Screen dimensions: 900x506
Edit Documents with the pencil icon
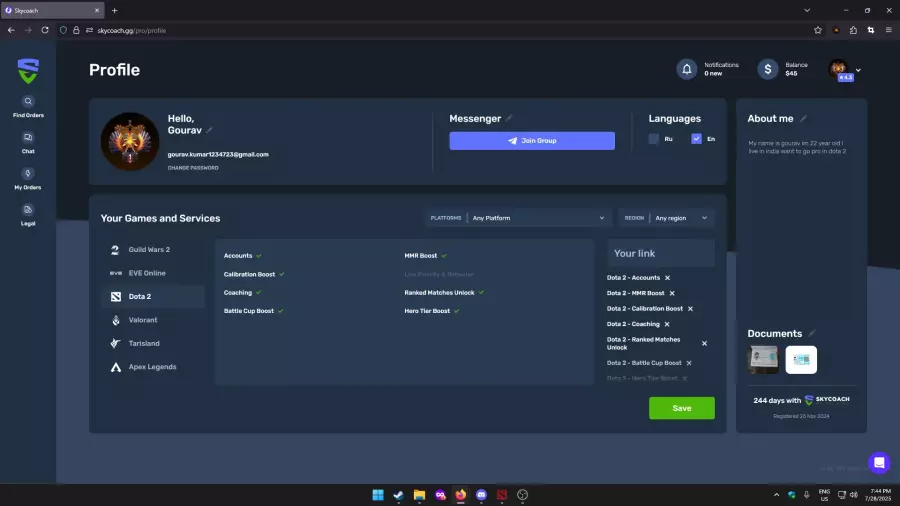click(x=812, y=333)
